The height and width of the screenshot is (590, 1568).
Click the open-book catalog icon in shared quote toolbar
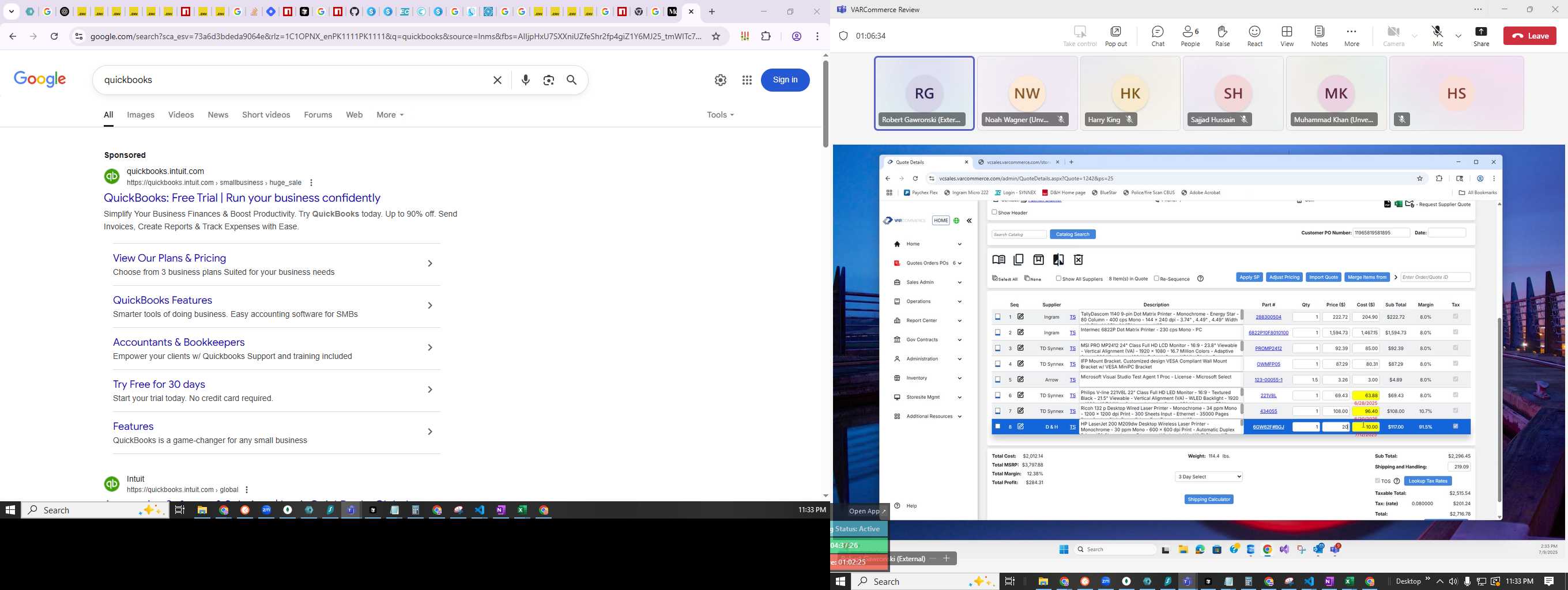point(998,260)
